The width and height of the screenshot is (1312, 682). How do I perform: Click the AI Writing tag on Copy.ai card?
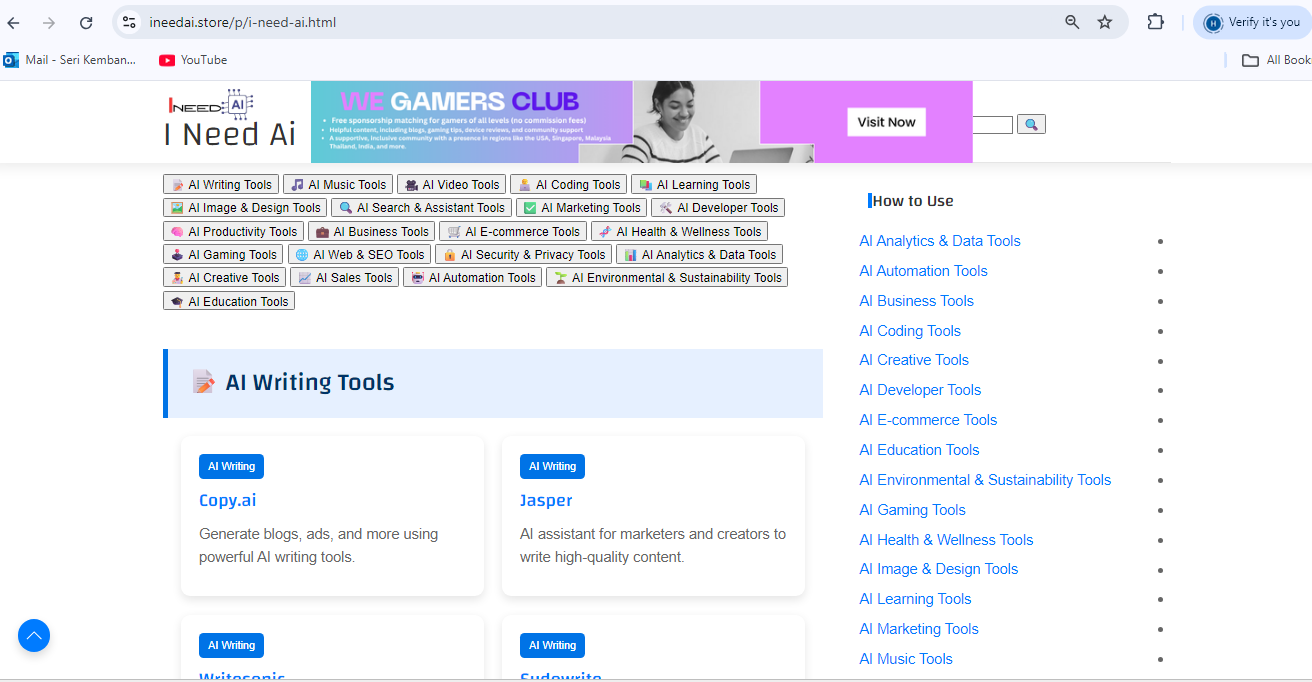point(231,466)
